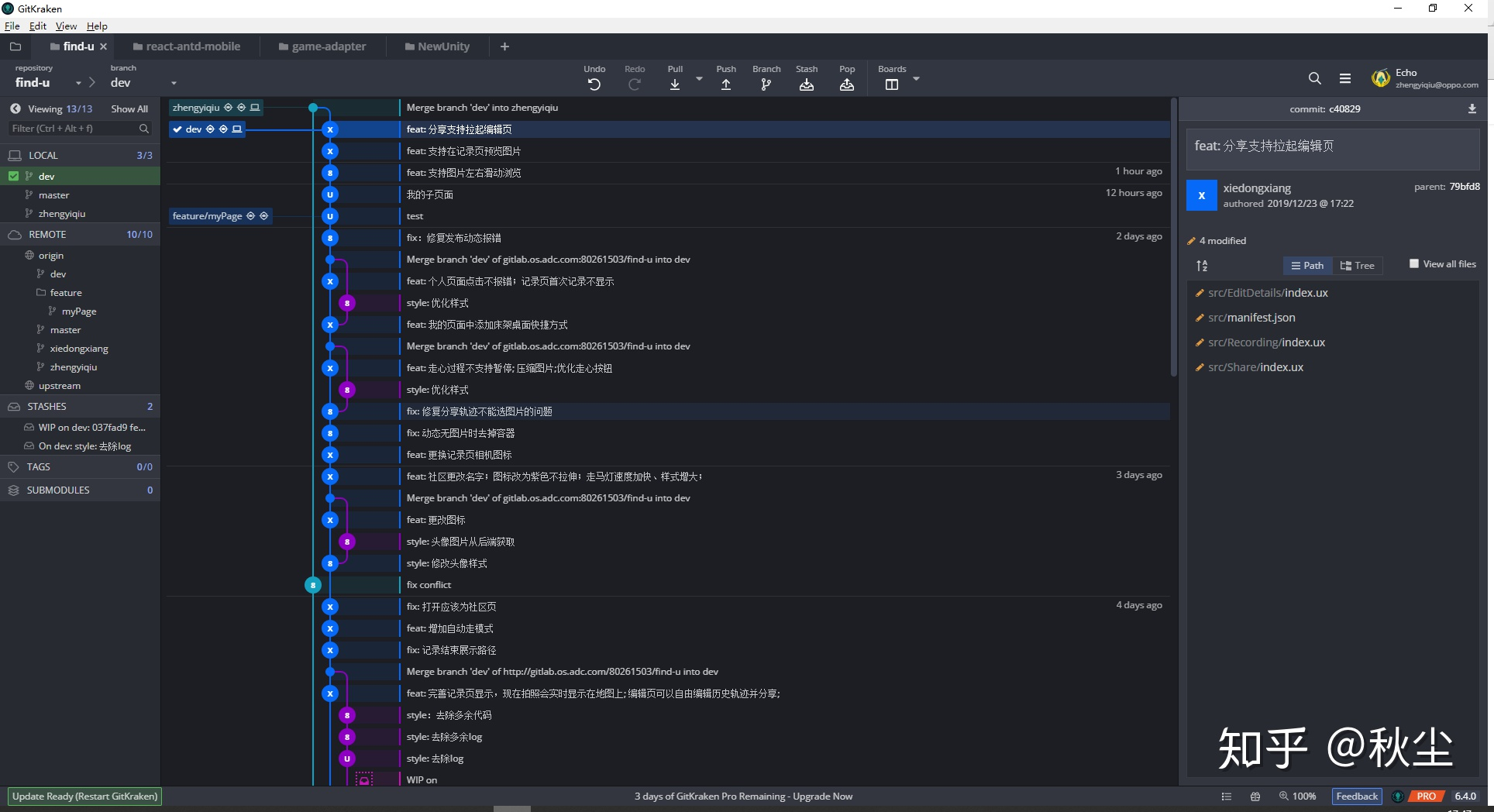Open the Edit menu
Image resolution: width=1494 pixels, height=812 pixels.
click(x=37, y=26)
